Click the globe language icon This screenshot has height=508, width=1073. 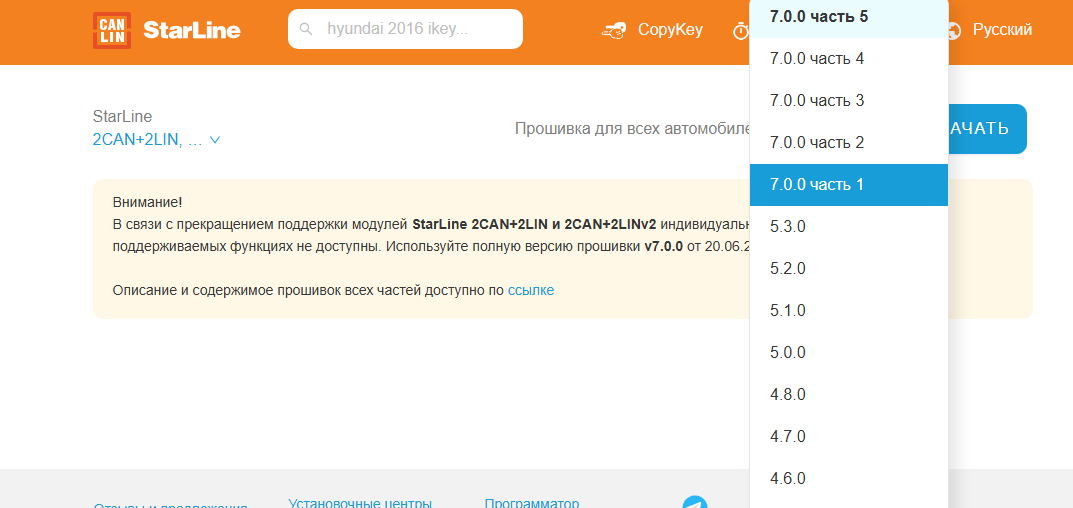[x=954, y=30]
